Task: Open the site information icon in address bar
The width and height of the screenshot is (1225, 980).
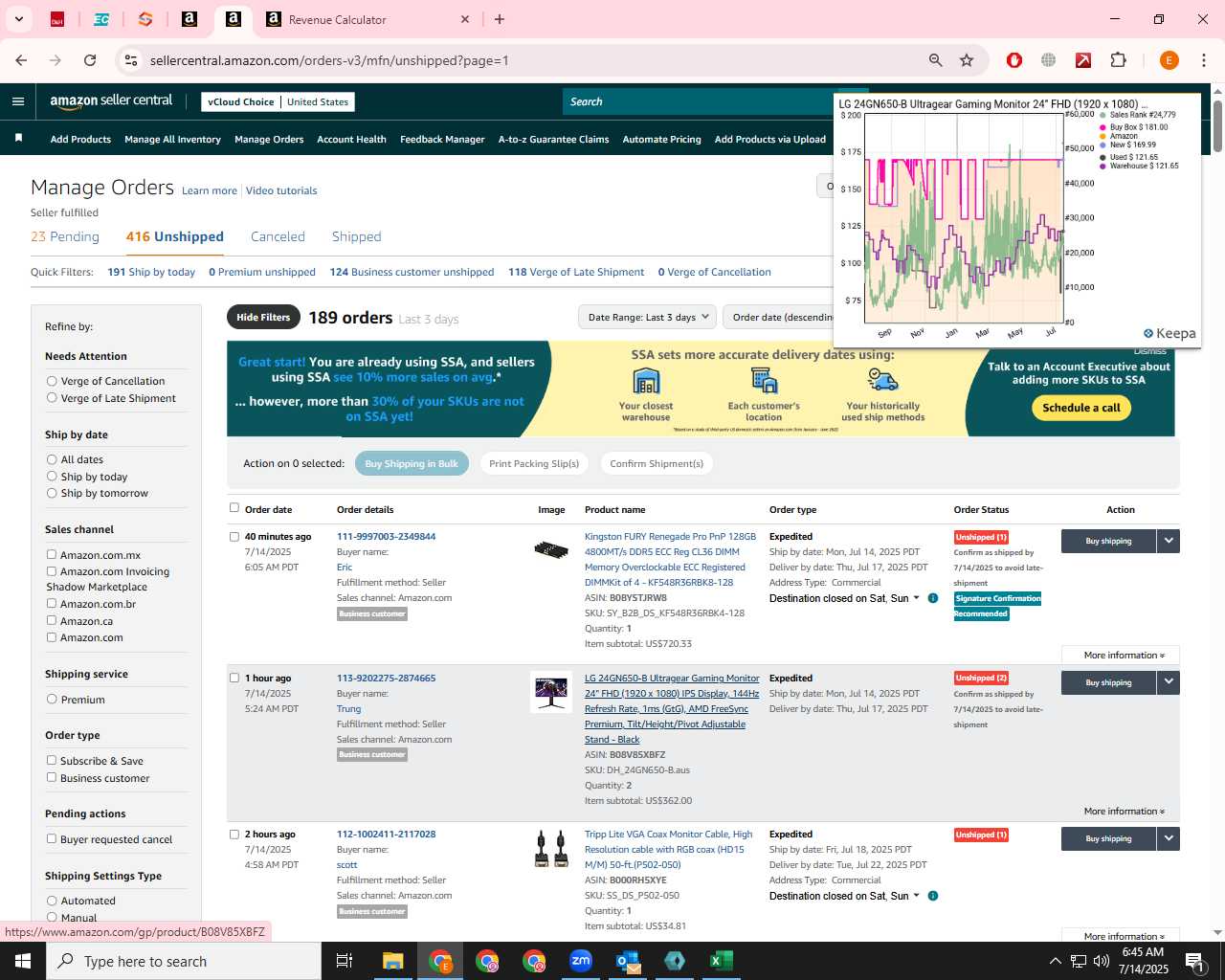Action: pyautogui.click(x=131, y=60)
